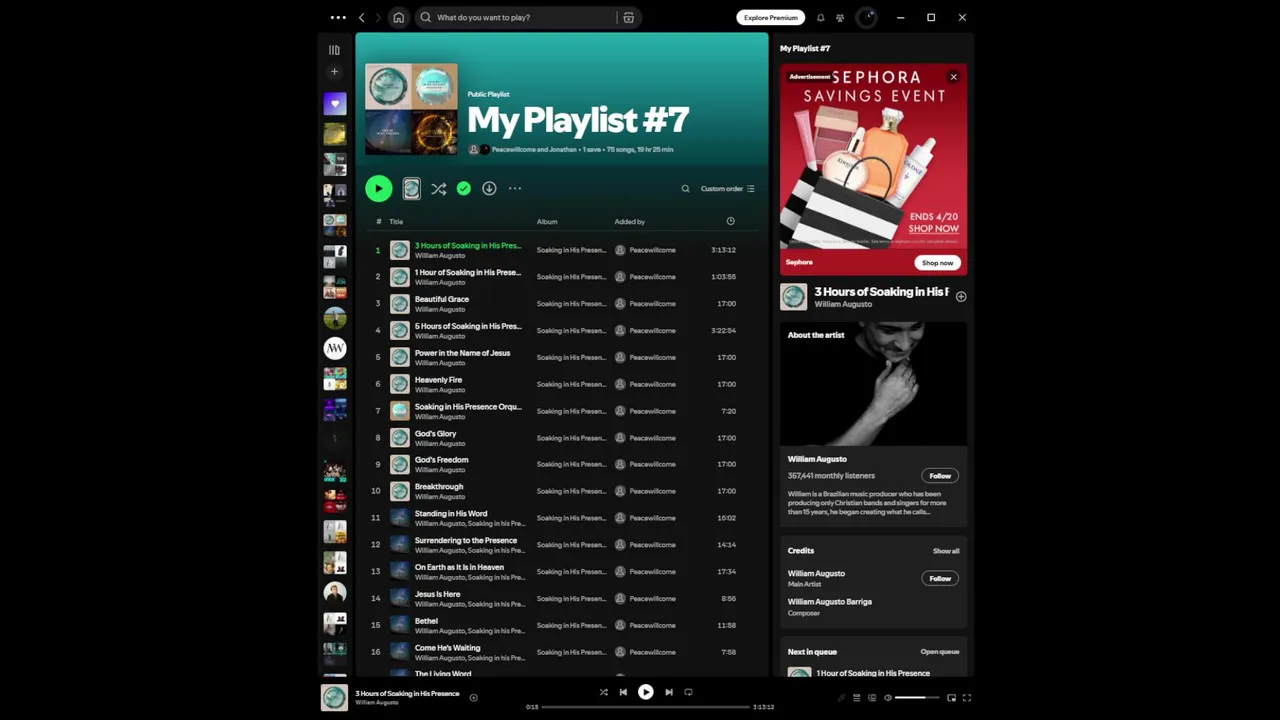Click now-playing album art in bottom bar
The width and height of the screenshot is (1280, 720).
pos(334,697)
